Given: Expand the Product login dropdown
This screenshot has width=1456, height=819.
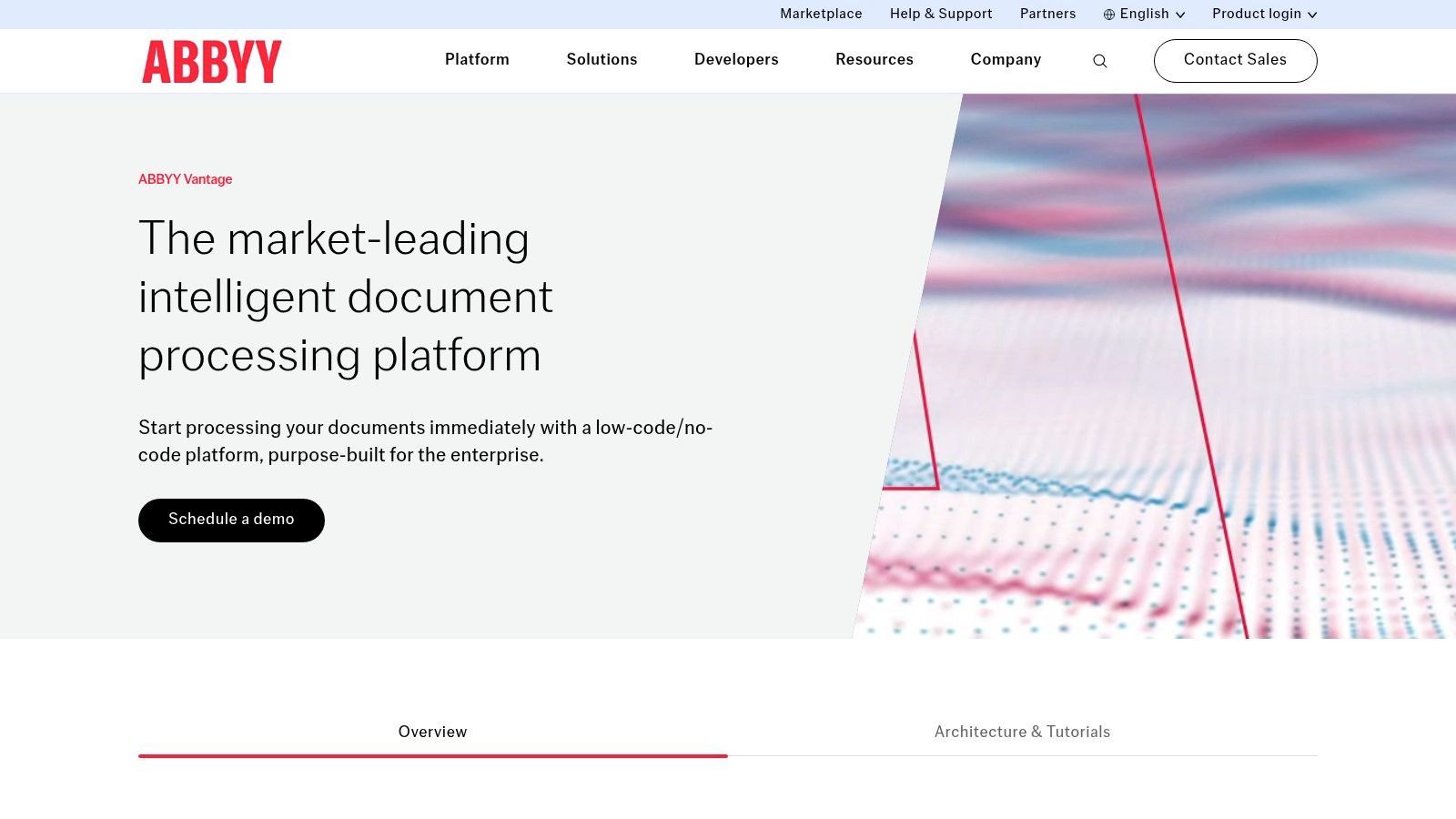Looking at the screenshot, I should 1264,14.
